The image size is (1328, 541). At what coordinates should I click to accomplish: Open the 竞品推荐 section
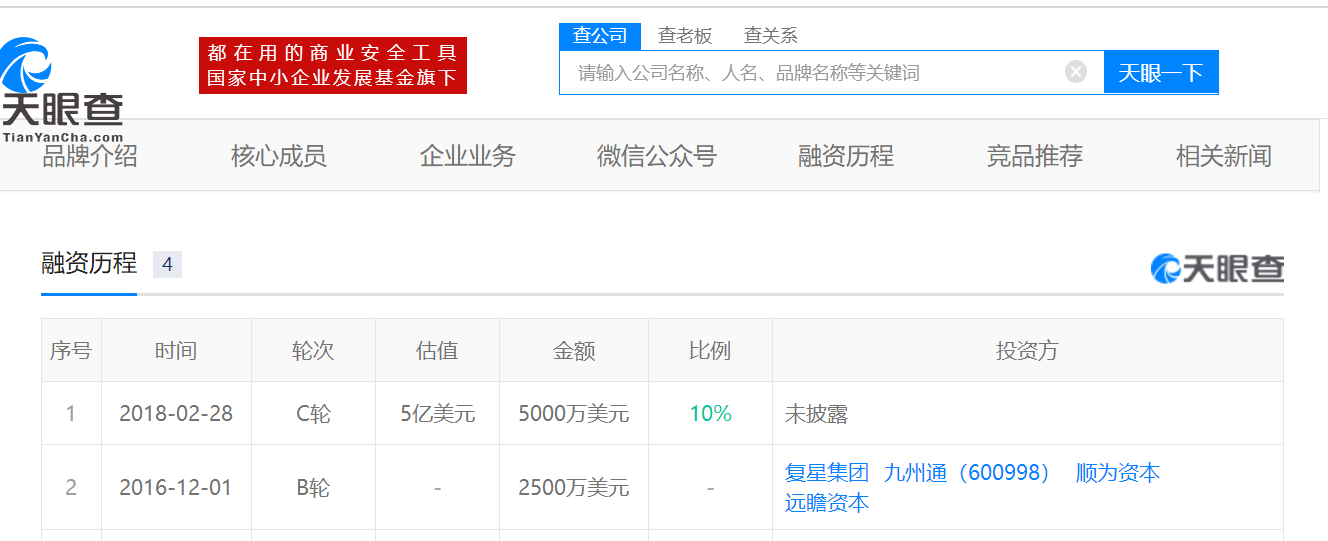(1035, 156)
